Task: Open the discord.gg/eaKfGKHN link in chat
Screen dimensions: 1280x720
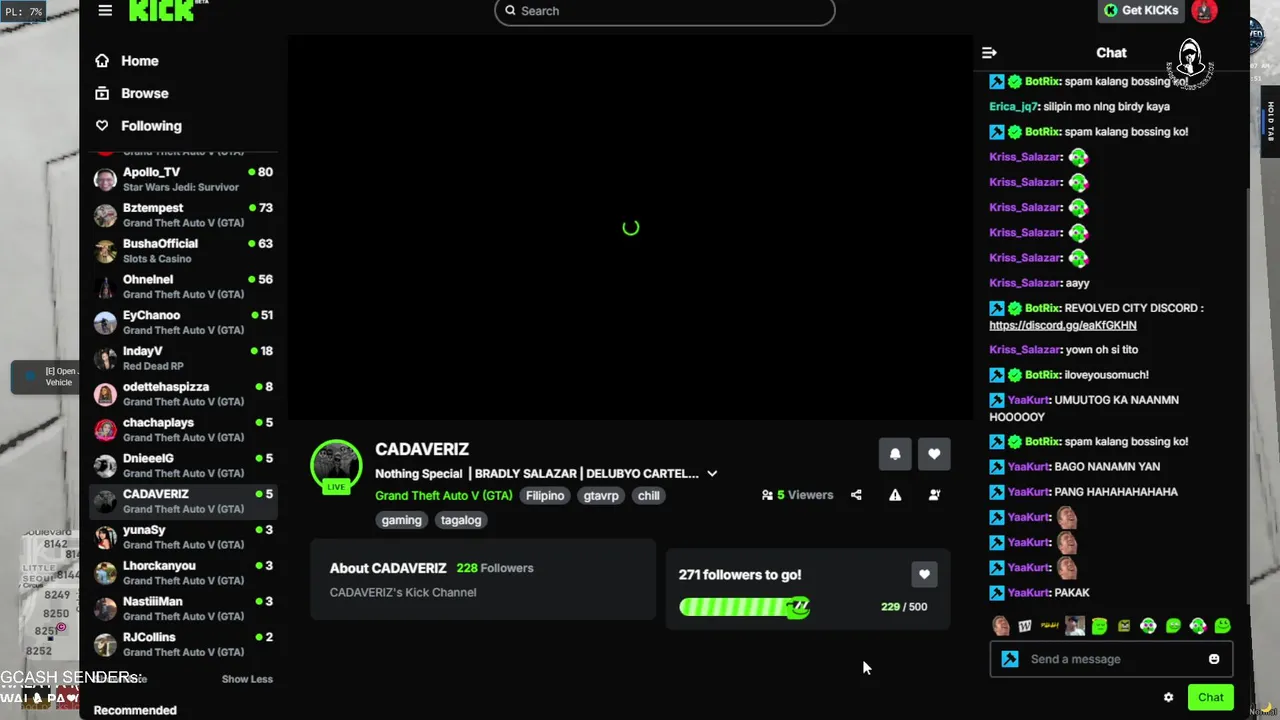Action: (1063, 326)
